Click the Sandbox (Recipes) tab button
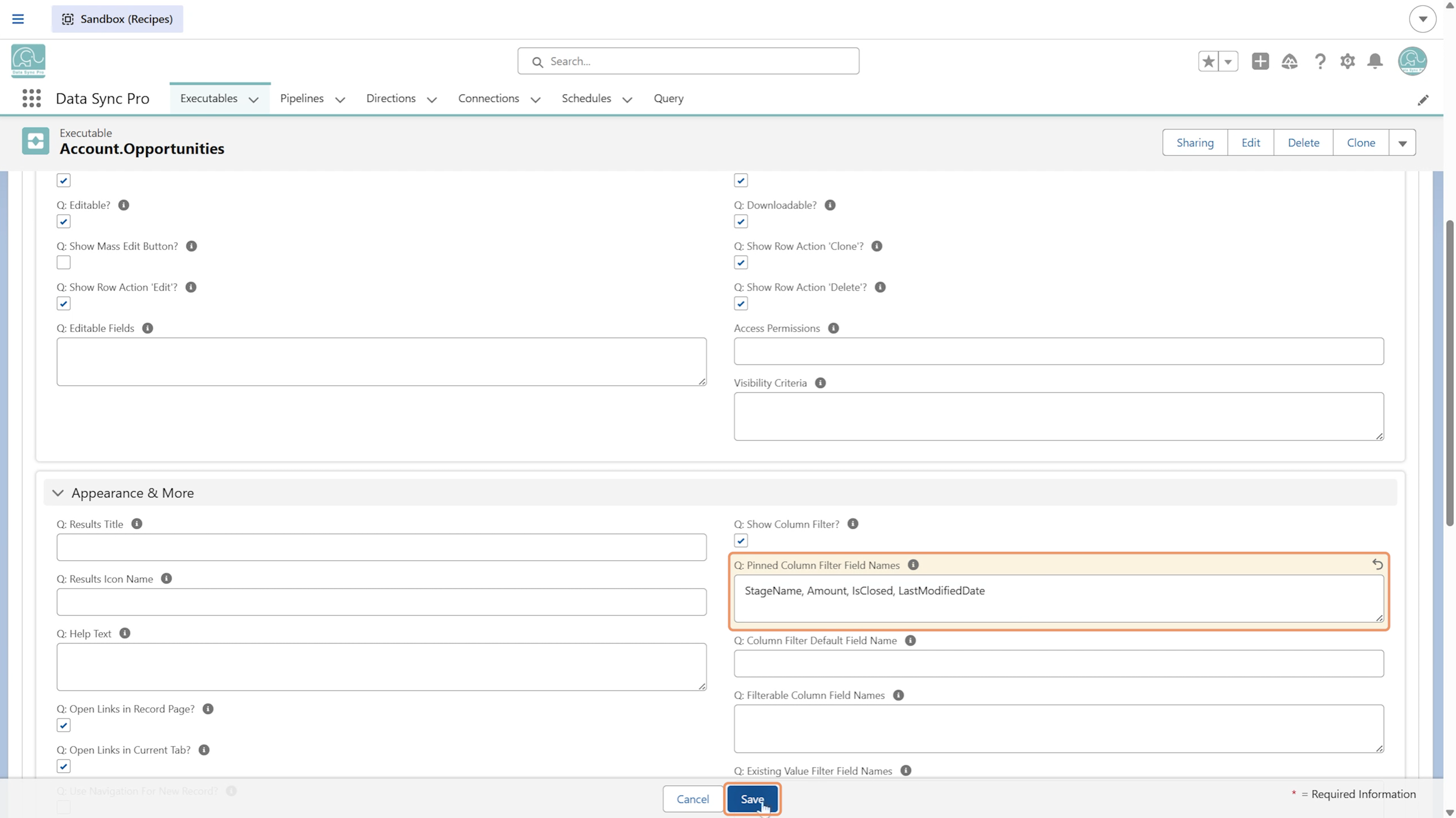 pyautogui.click(x=117, y=19)
